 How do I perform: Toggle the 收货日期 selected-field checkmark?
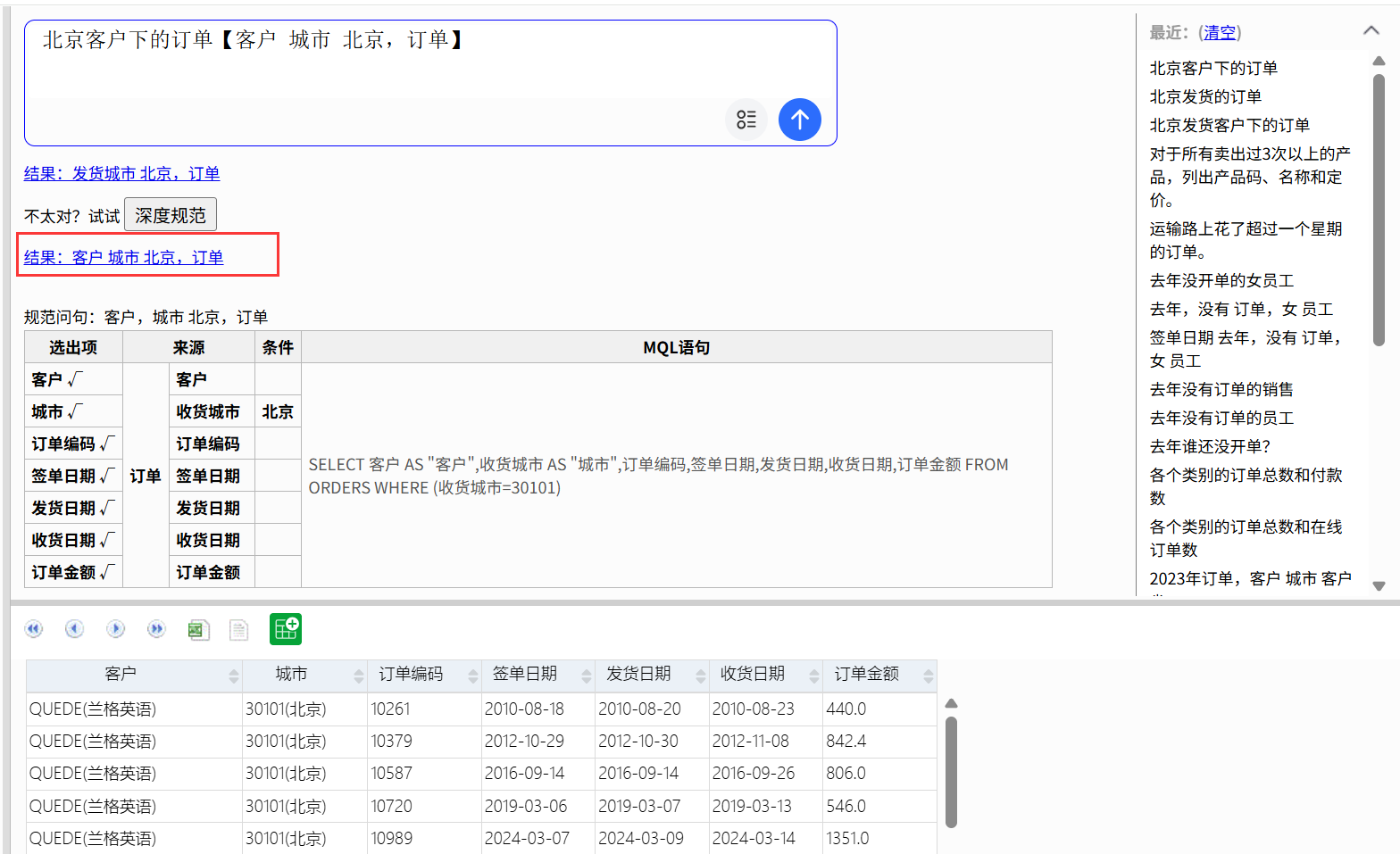(x=107, y=540)
